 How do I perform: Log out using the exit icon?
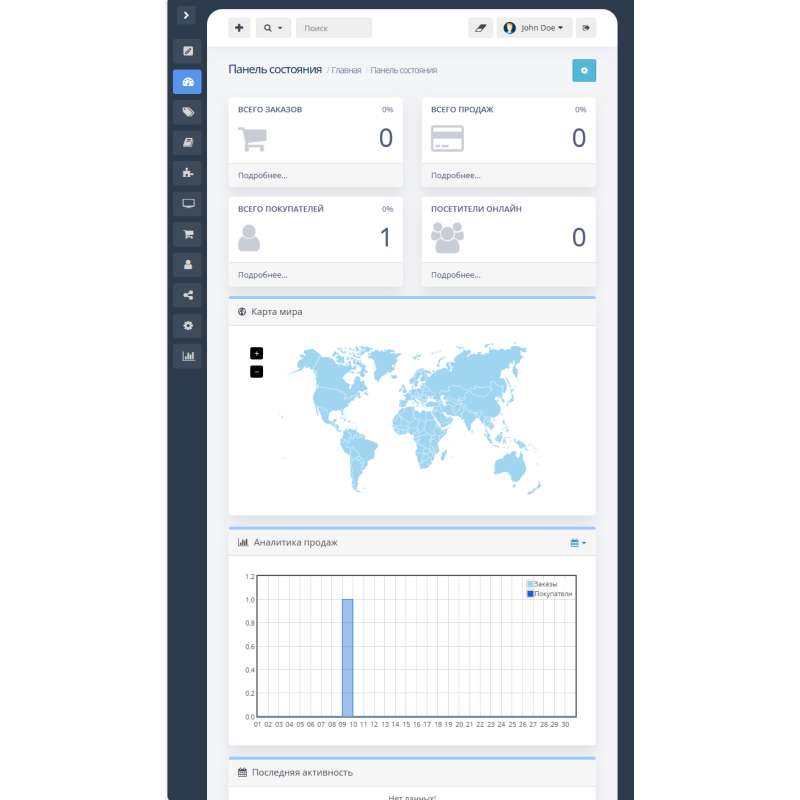(586, 27)
